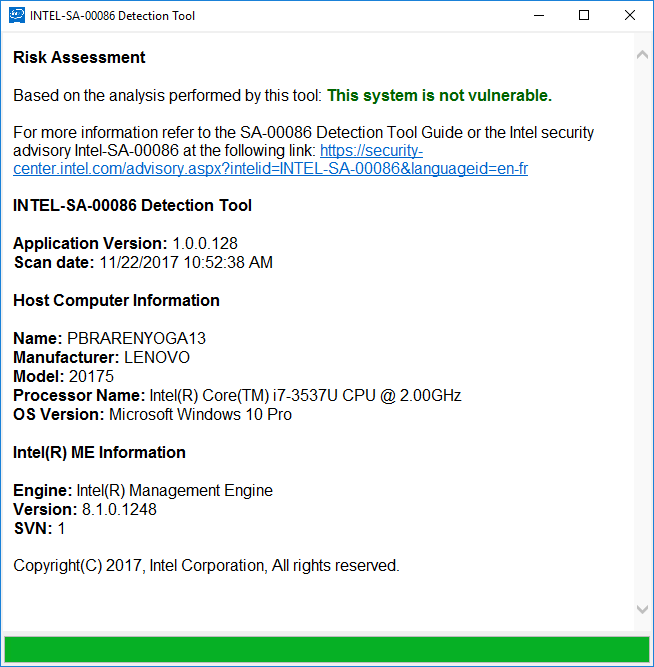Viewport: 654px width, 667px height.
Task: Click Processor Name i7-3537U text
Action: tap(306, 396)
